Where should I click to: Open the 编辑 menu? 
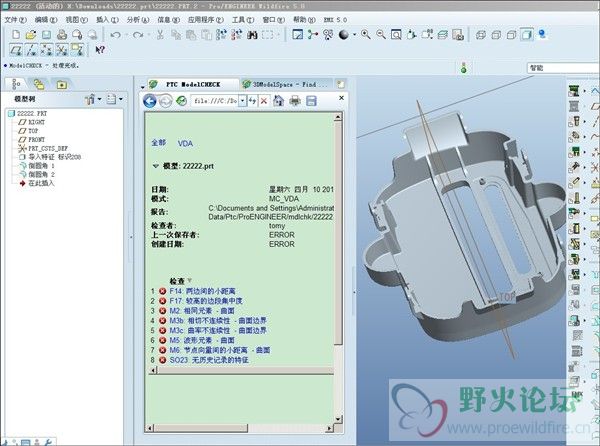[x=46, y=20]
